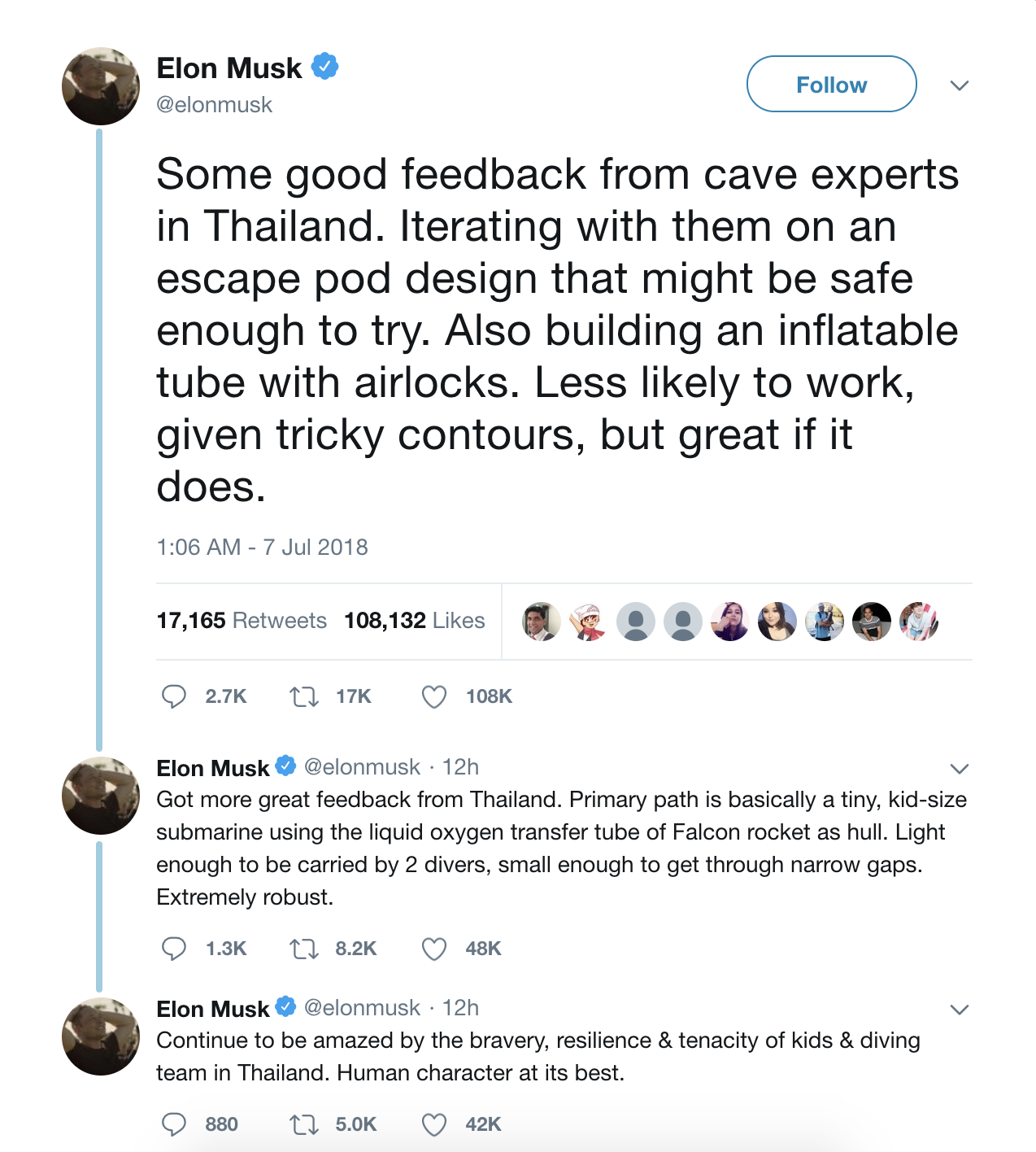Retweet the main tweet showing 17K
The image size is (1036, 1152).
[x=304, y=696]
